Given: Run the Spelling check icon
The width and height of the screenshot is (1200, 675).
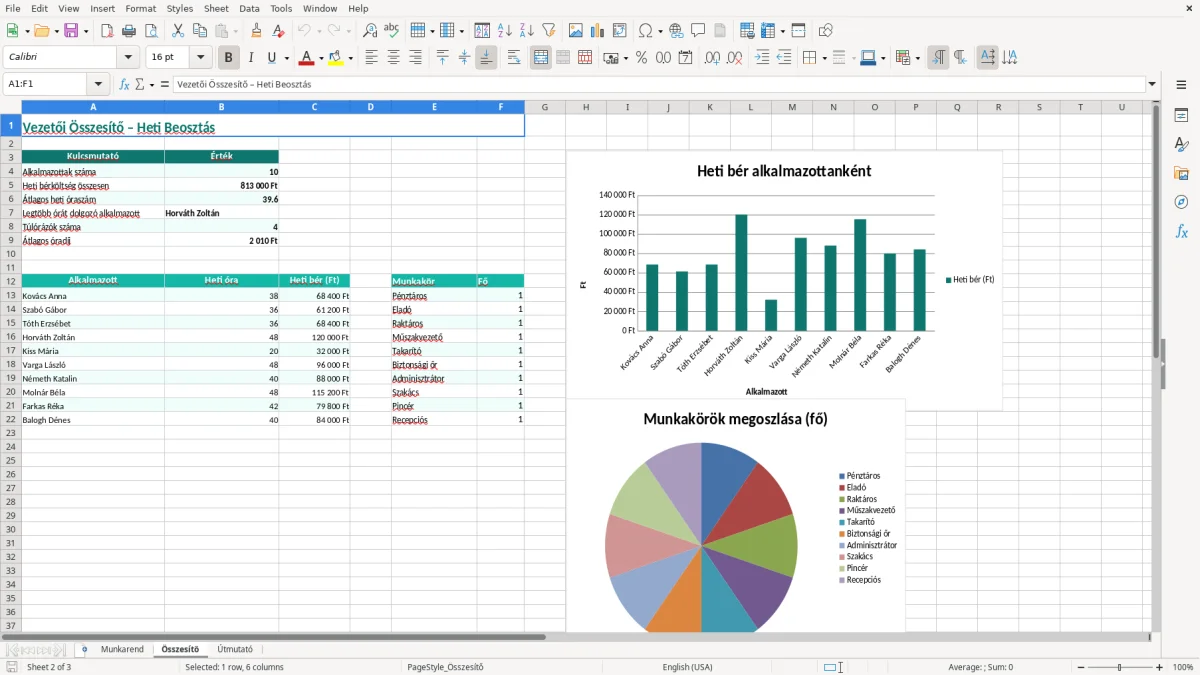Looking at the screenshot, I should point(392,31).
